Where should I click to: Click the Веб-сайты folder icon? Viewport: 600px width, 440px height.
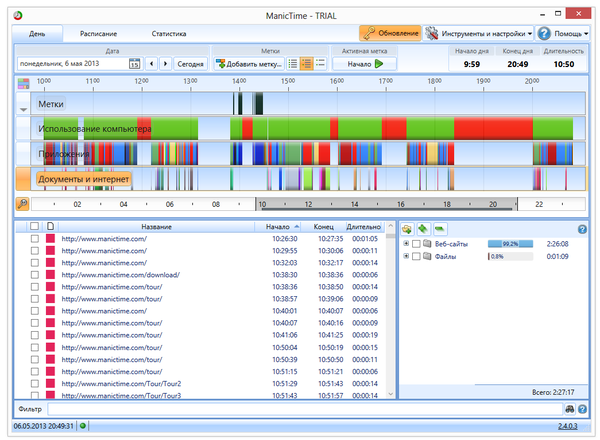pos(427,243)
